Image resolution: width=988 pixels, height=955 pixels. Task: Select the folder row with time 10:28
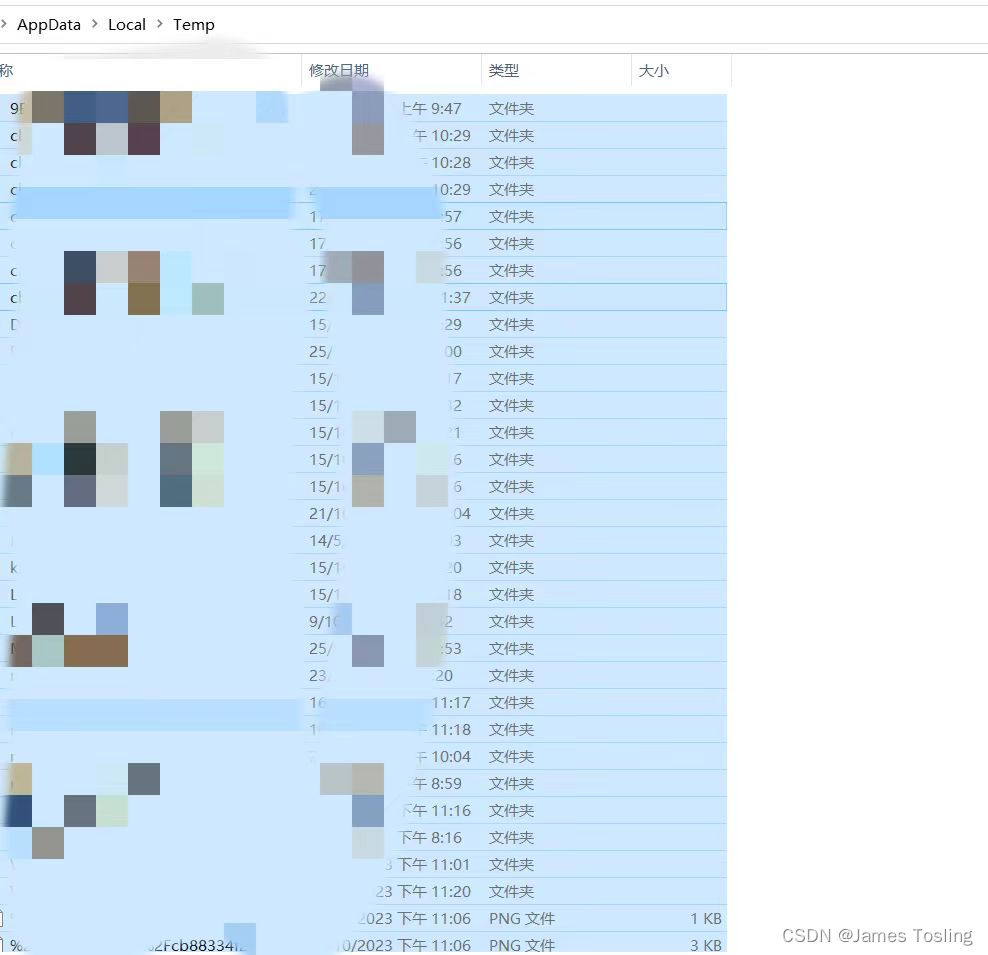click(363, 163)
